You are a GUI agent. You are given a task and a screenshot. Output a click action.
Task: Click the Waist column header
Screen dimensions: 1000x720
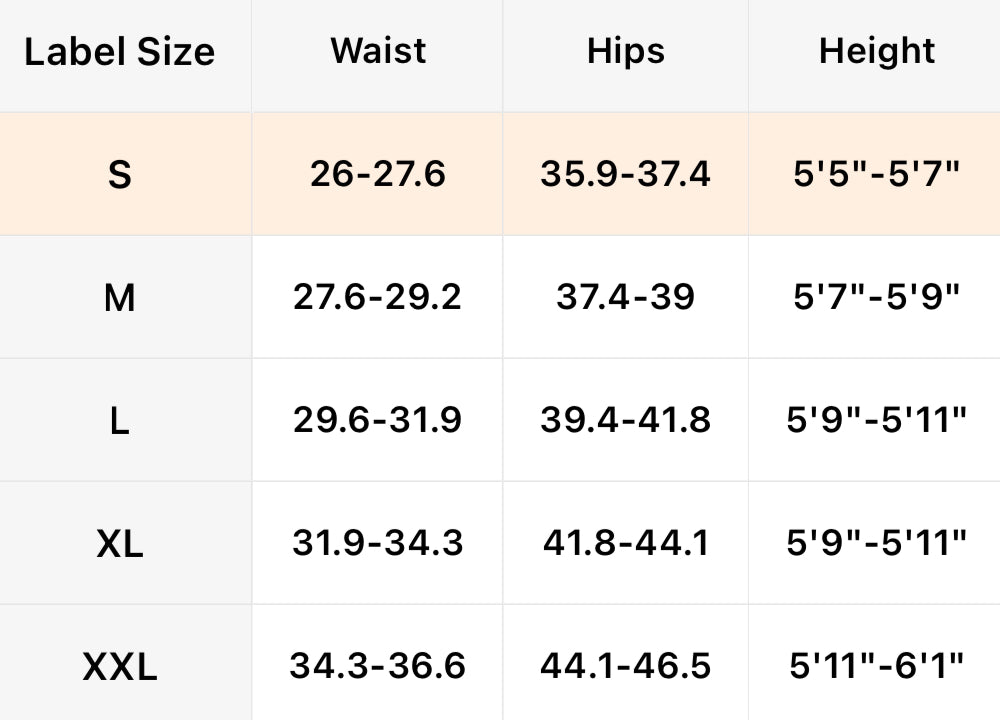(378, 51)
